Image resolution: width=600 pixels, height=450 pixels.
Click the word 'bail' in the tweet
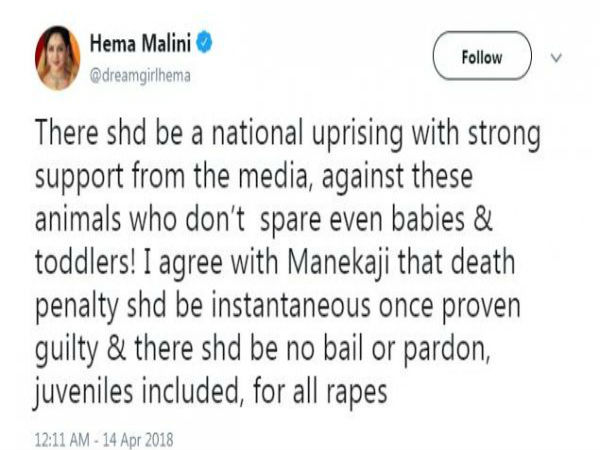tap(343, 348)
